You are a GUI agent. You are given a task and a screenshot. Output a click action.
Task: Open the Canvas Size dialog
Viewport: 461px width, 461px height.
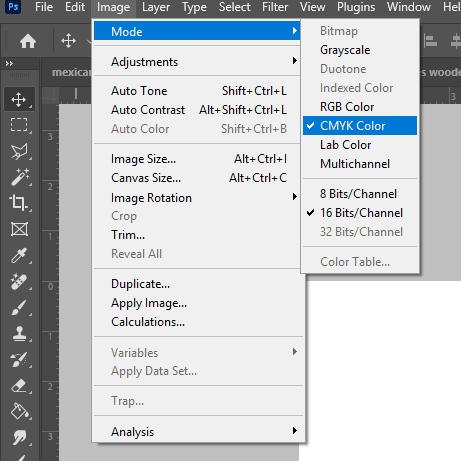[197, 178]
